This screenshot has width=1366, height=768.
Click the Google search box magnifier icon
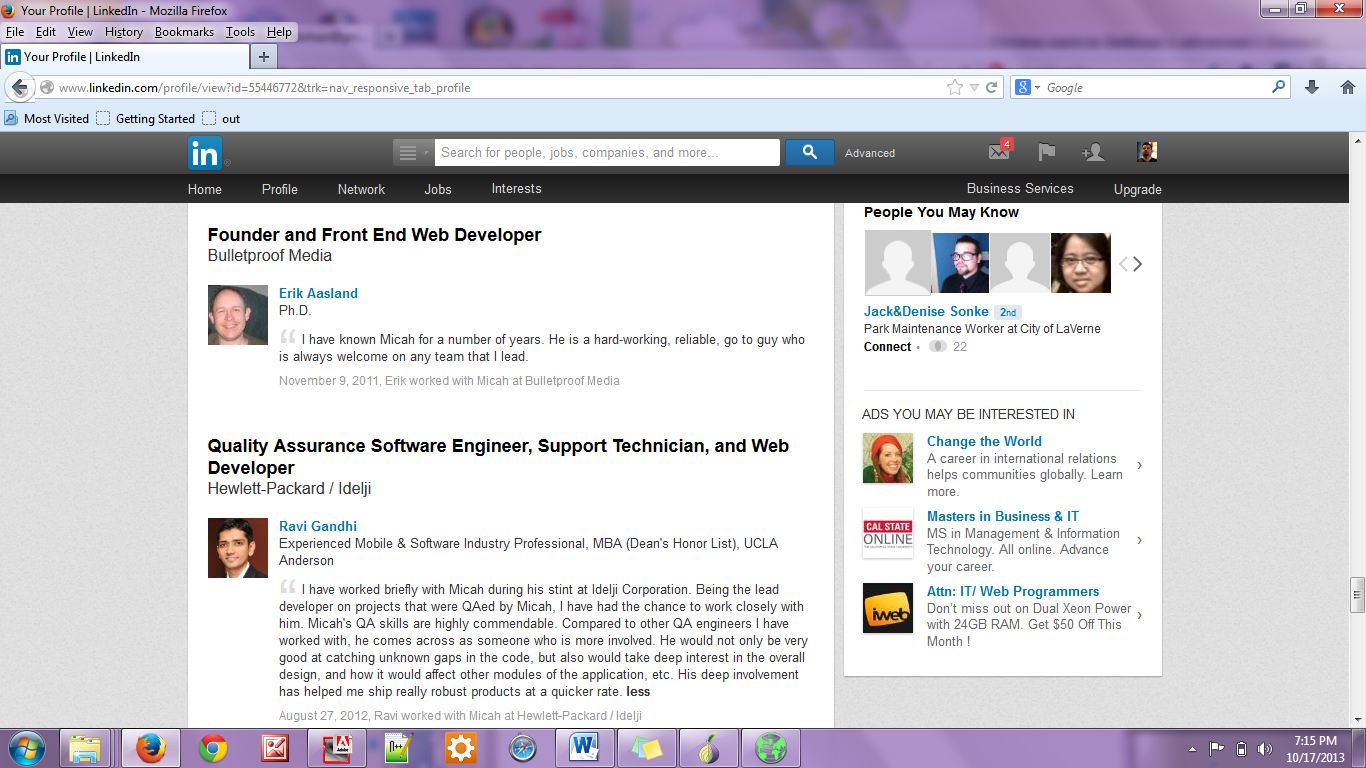pyautogui.click(x=1279, y=87)
